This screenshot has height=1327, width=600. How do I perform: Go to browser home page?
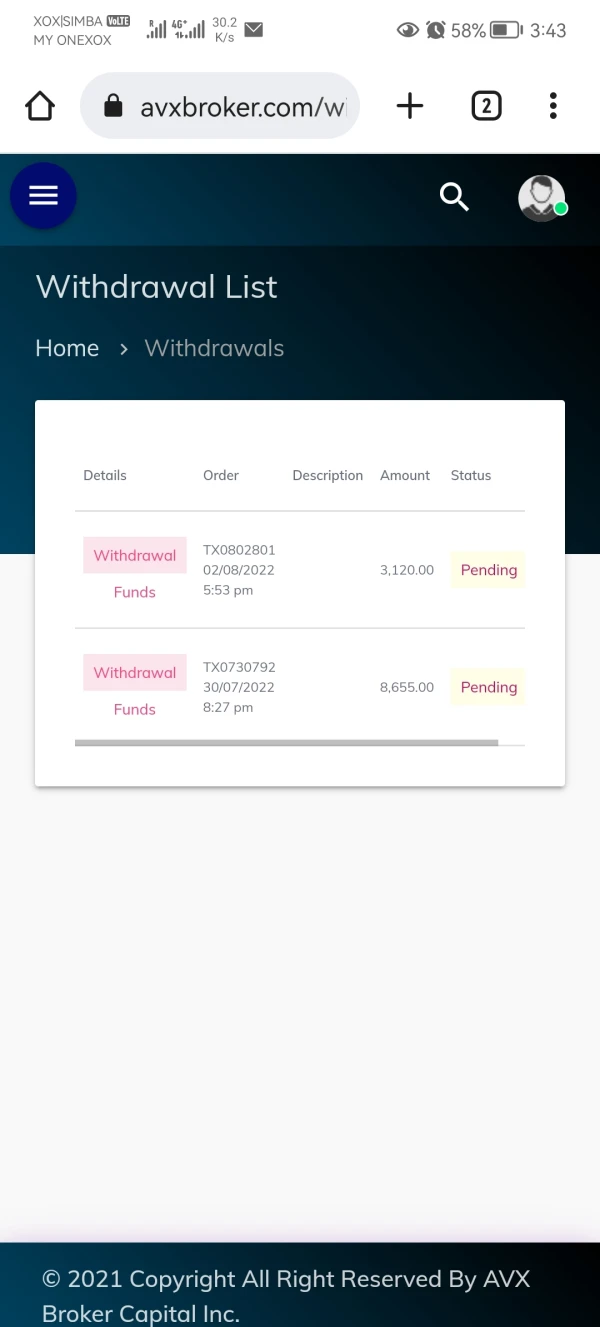40,106
